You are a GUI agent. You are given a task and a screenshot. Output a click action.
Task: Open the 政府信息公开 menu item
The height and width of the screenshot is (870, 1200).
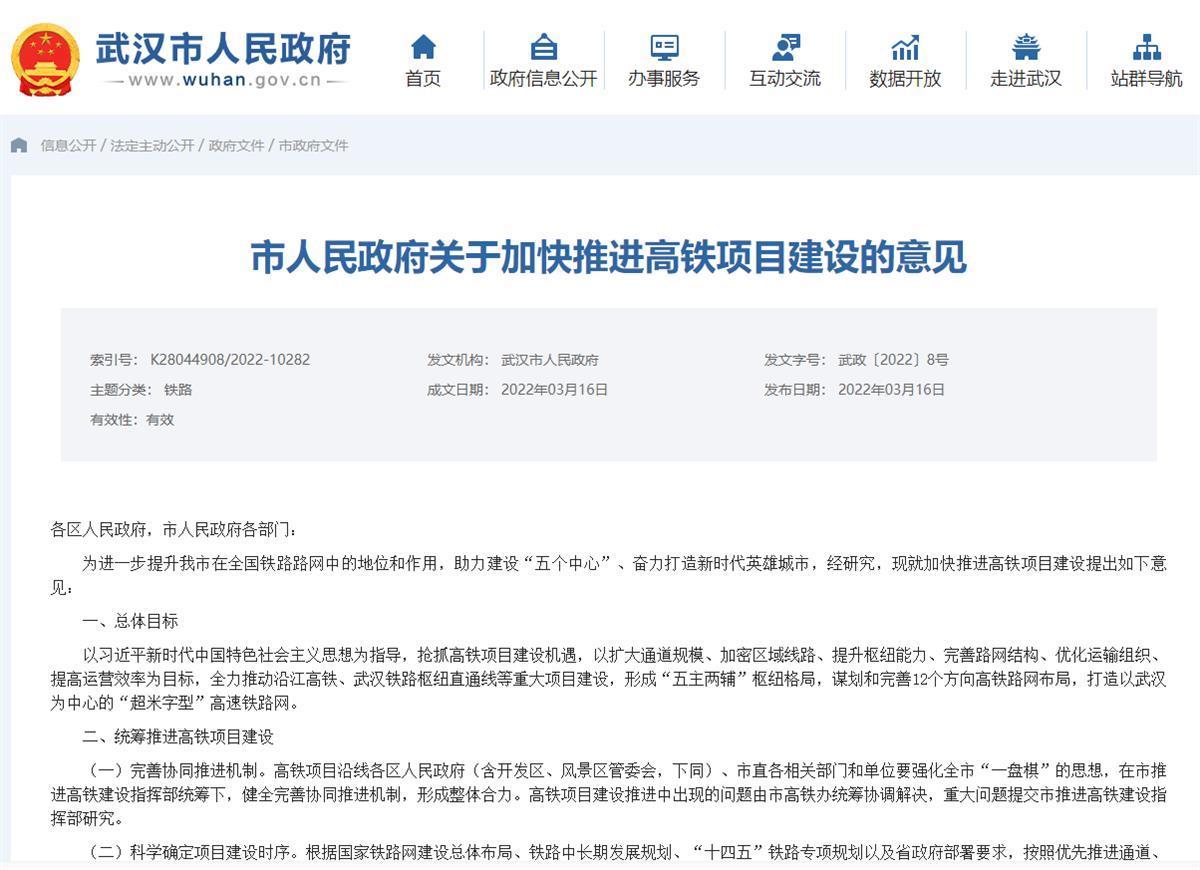pos(543,79)
